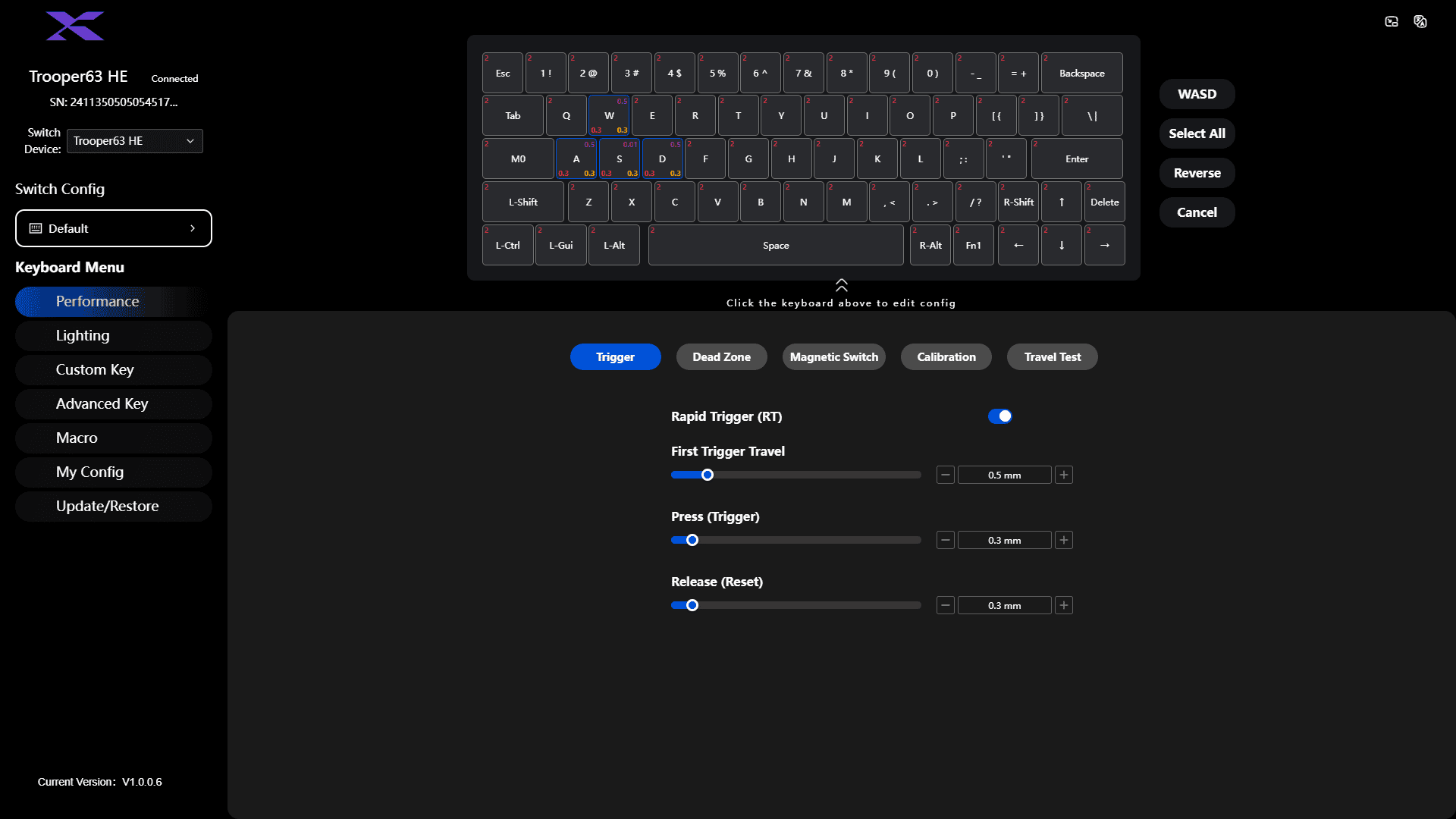
Task: Open the Travel Test tab
Action: pyautogui.click(x=1053, y=357)
